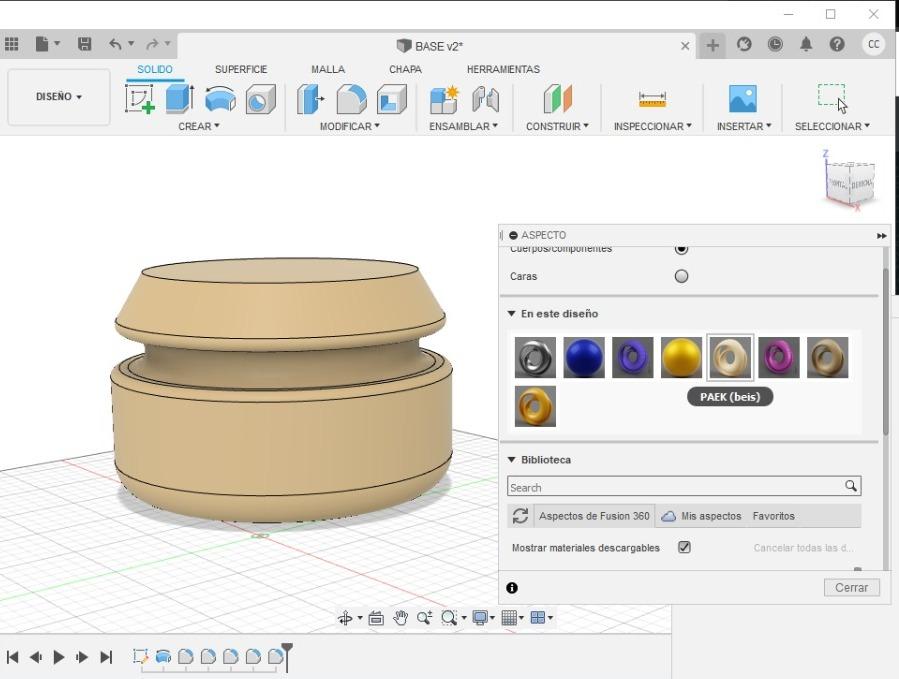Click the Revolve tool icon
Screen dimensions: 899x679
click(220, 99)
